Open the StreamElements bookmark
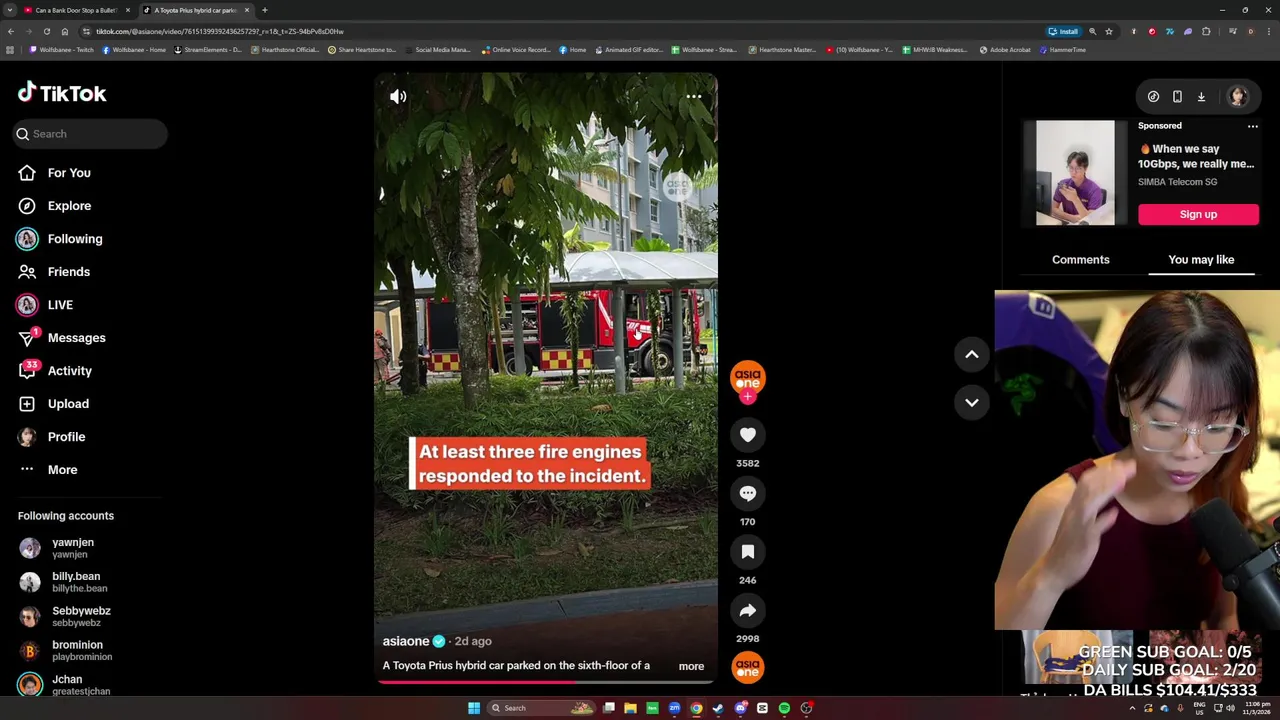Viewport: 1280px width, 720px height. (208, 50)
